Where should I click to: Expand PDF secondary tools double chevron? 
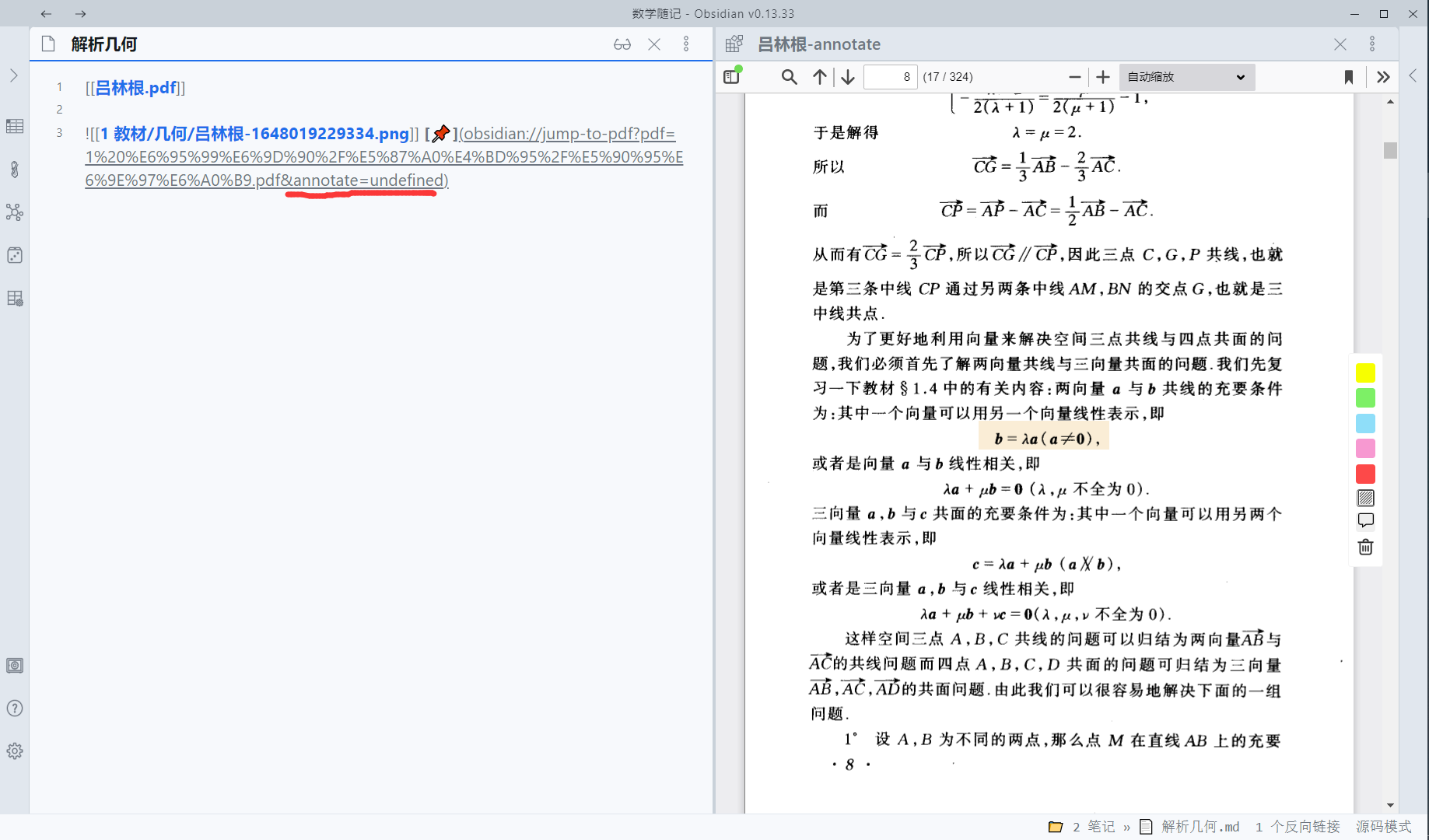click(1383, 77)
